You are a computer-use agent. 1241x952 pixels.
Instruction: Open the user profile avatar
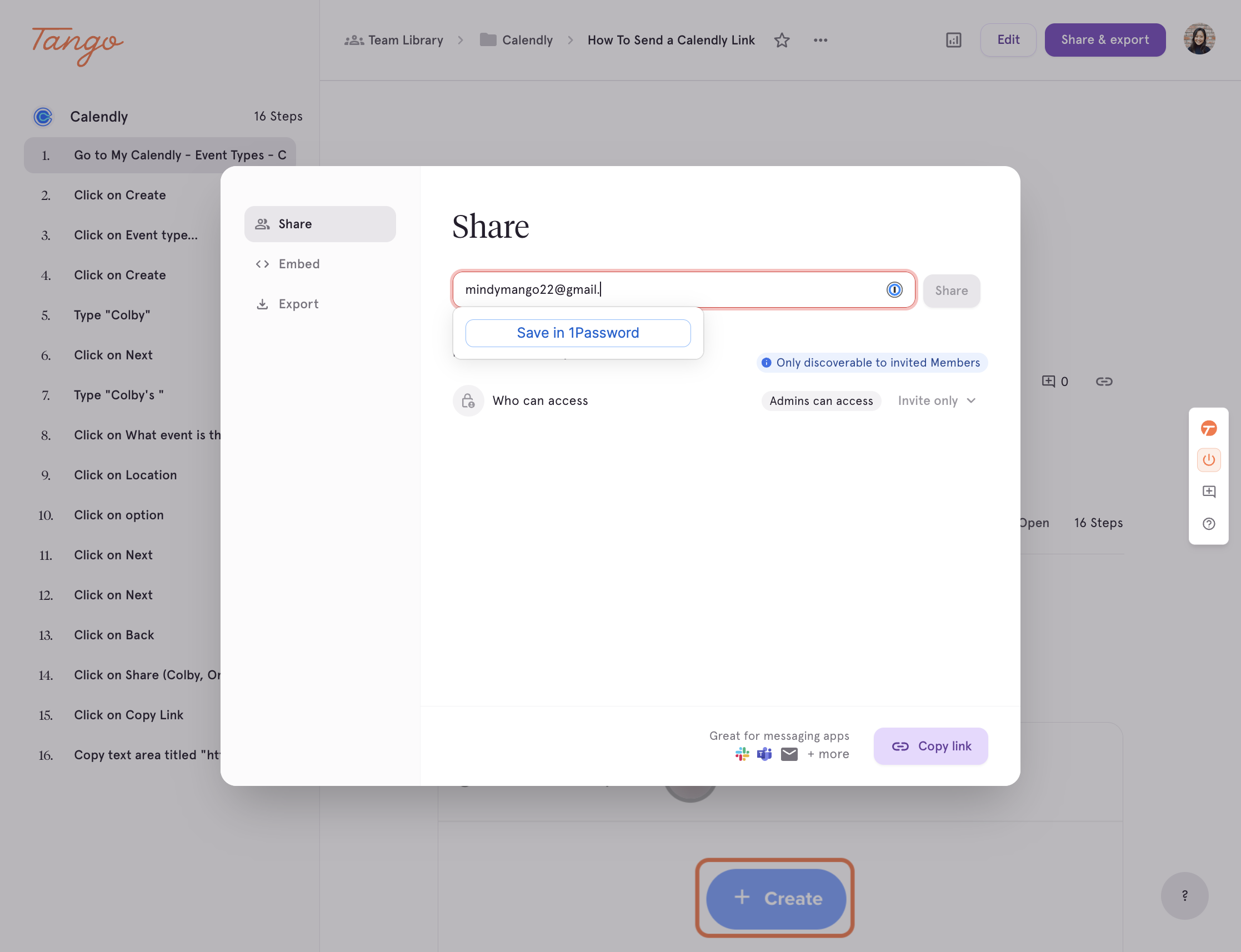[x=1199, y=39]
